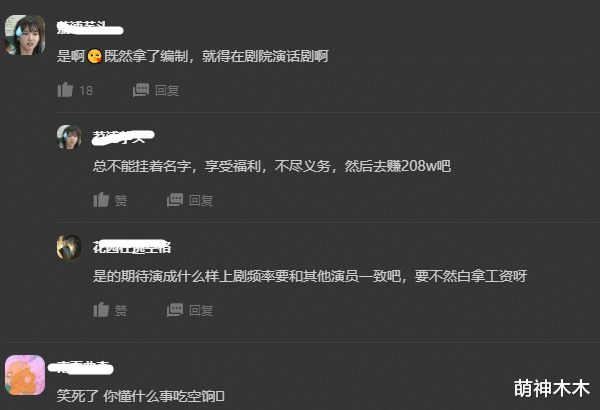Click 回复 text under the 白拿工资 comment
600x410 pixels.
click(x=201, y=310)
